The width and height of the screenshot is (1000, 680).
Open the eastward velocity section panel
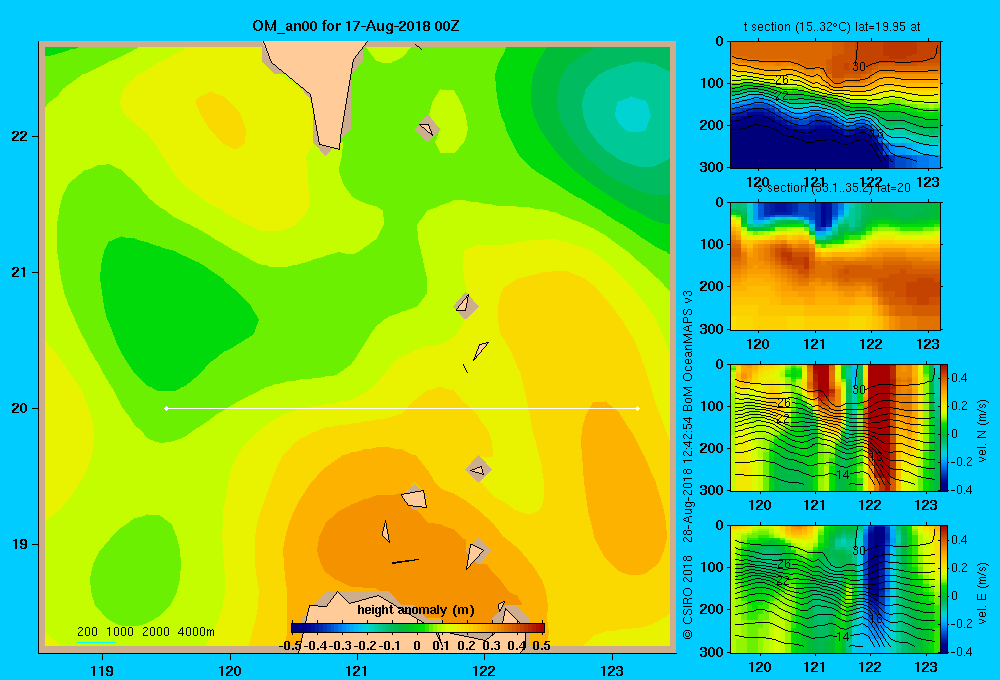[835, 589]
